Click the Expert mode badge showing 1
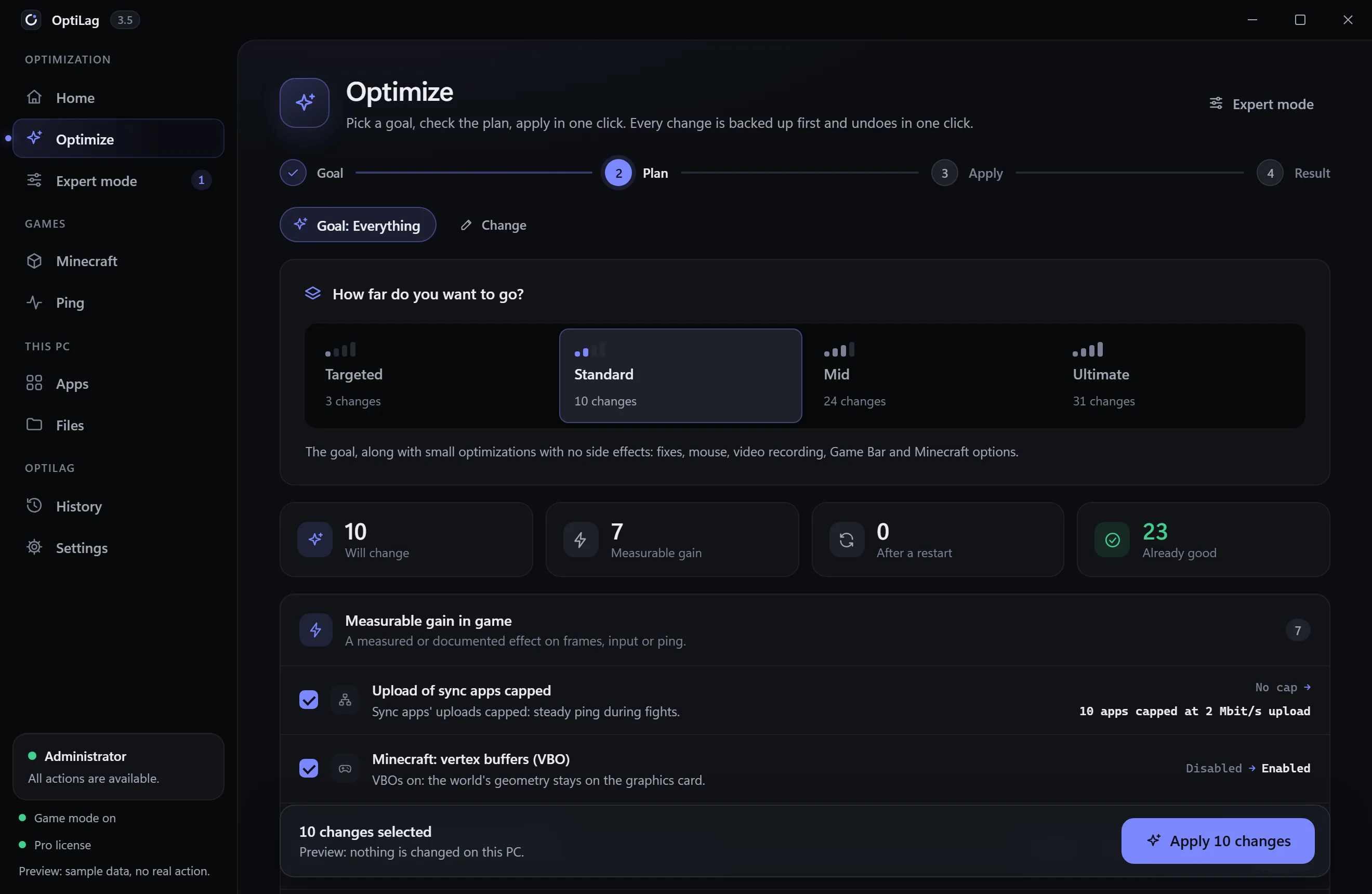Viewport: 1372px width, 894px height. coord(201,180)
